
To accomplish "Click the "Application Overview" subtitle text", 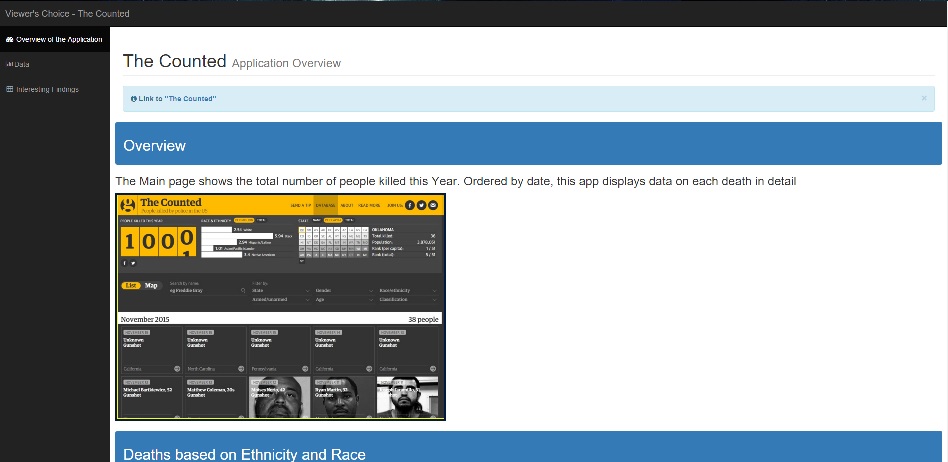I will (x=286, y=63).
